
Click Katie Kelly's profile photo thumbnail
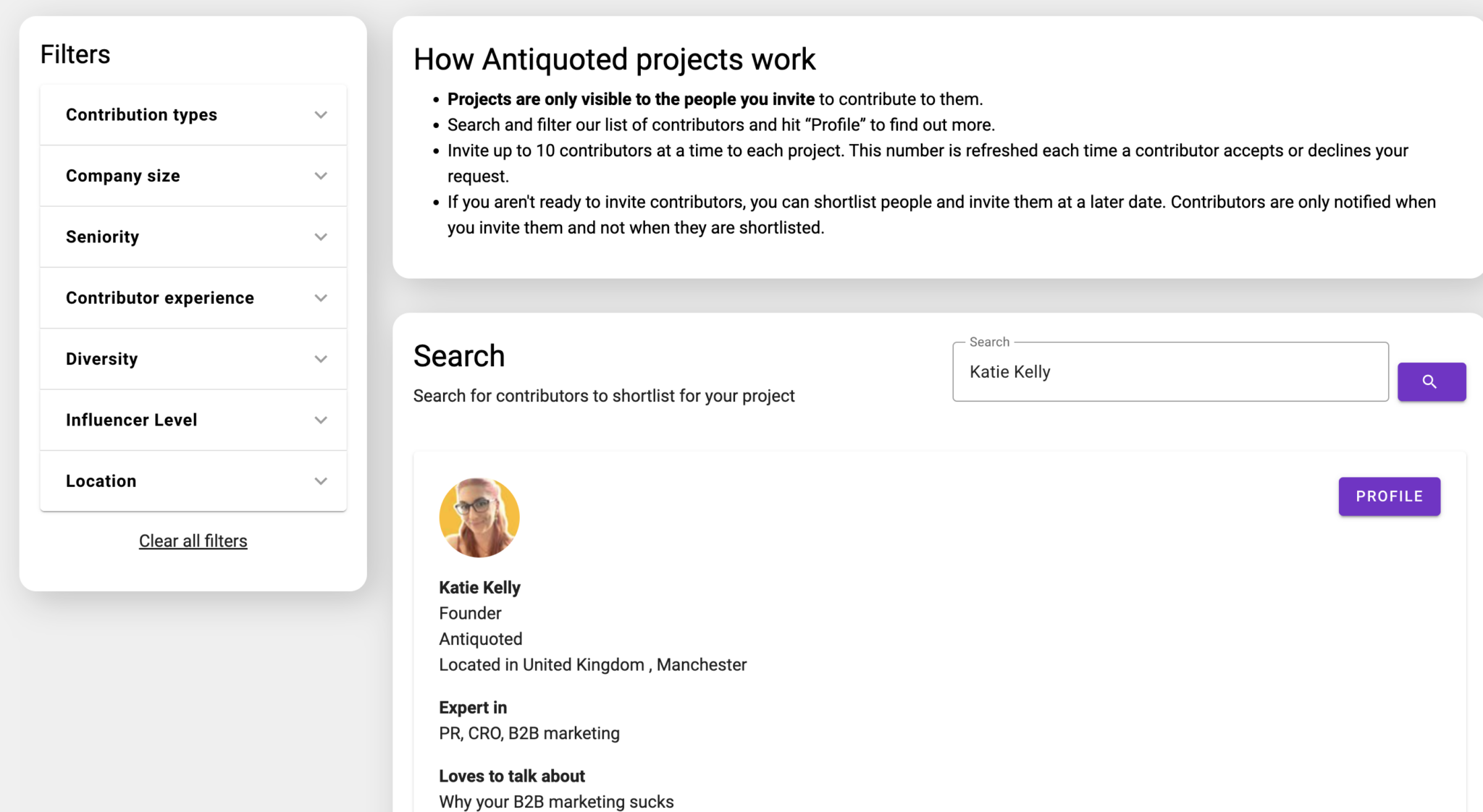pyautogui.click(x=478, y=517)
